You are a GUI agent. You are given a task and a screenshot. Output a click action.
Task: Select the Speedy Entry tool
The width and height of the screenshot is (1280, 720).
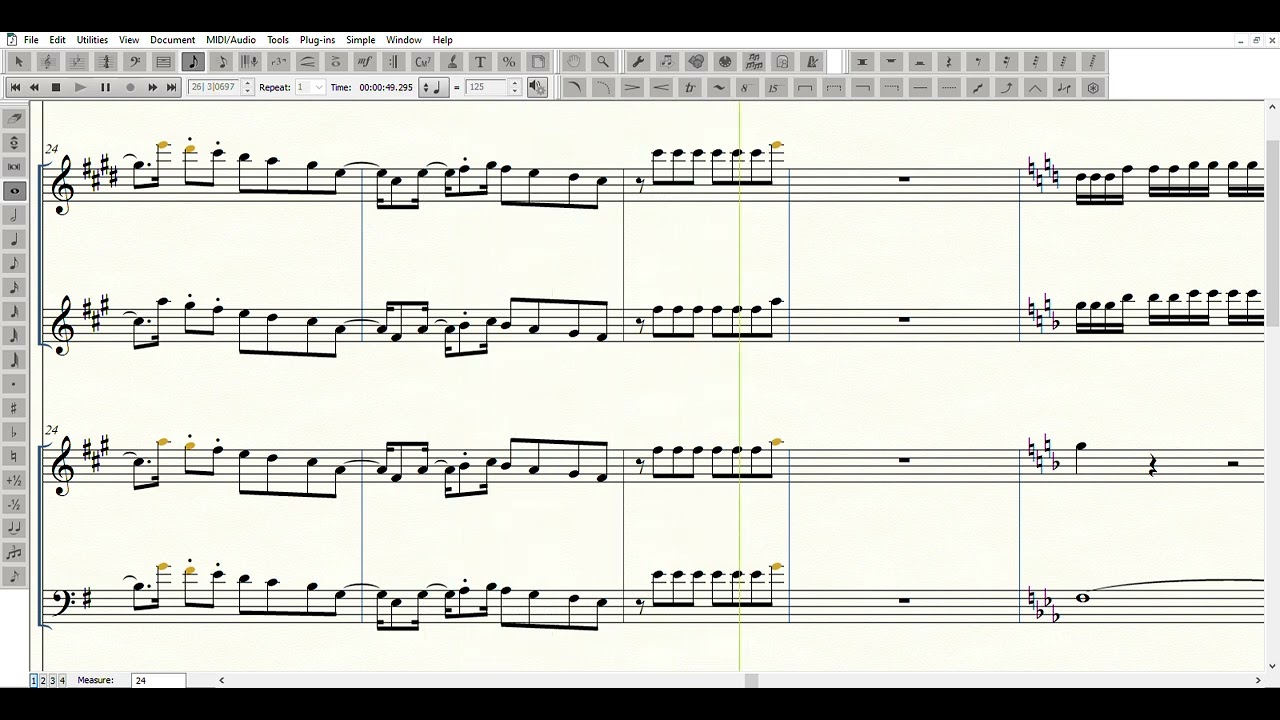pos(222,62)
